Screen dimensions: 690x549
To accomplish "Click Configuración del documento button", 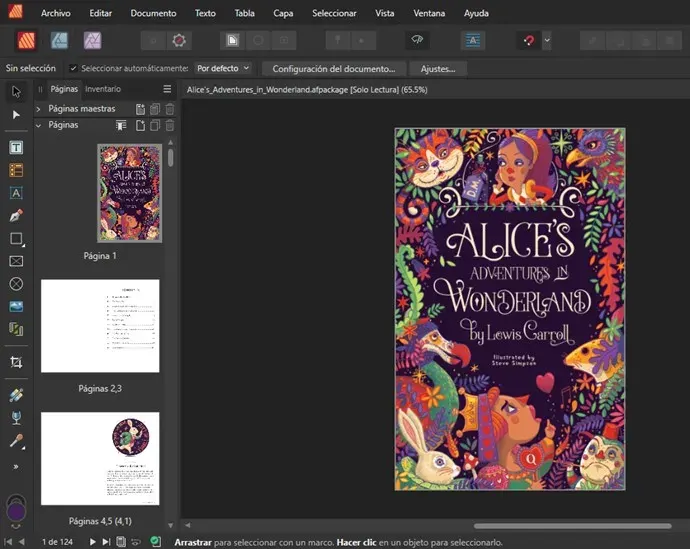I will (x=334, y=69).
